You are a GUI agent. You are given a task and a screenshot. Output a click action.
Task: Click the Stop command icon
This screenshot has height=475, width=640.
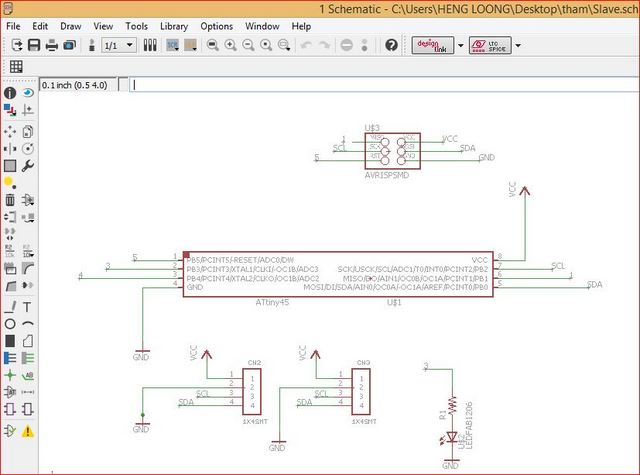pyautogui.click(x=347, y=45)
